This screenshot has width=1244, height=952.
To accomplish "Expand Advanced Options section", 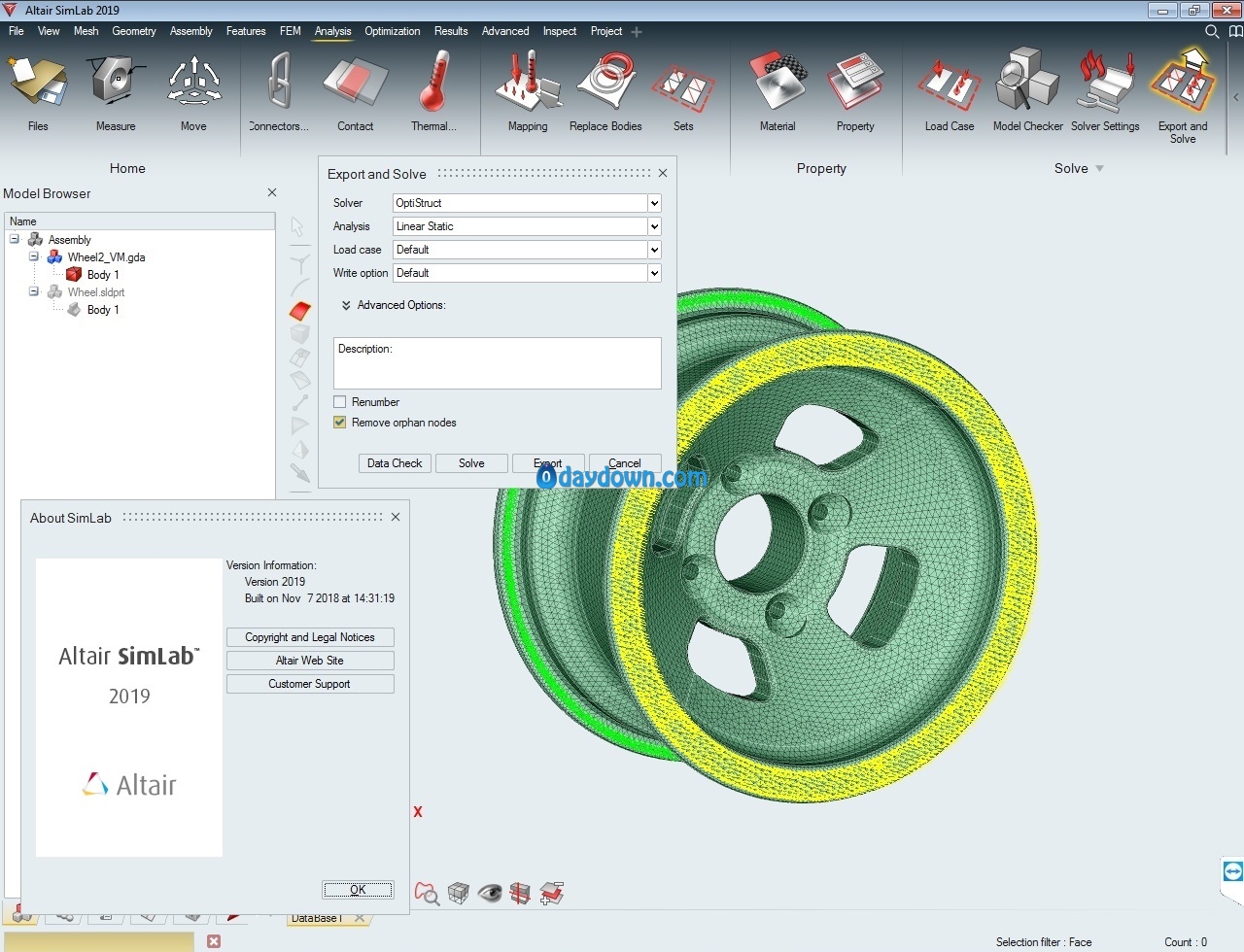I will pyautogui.click(x=346, y=305).
